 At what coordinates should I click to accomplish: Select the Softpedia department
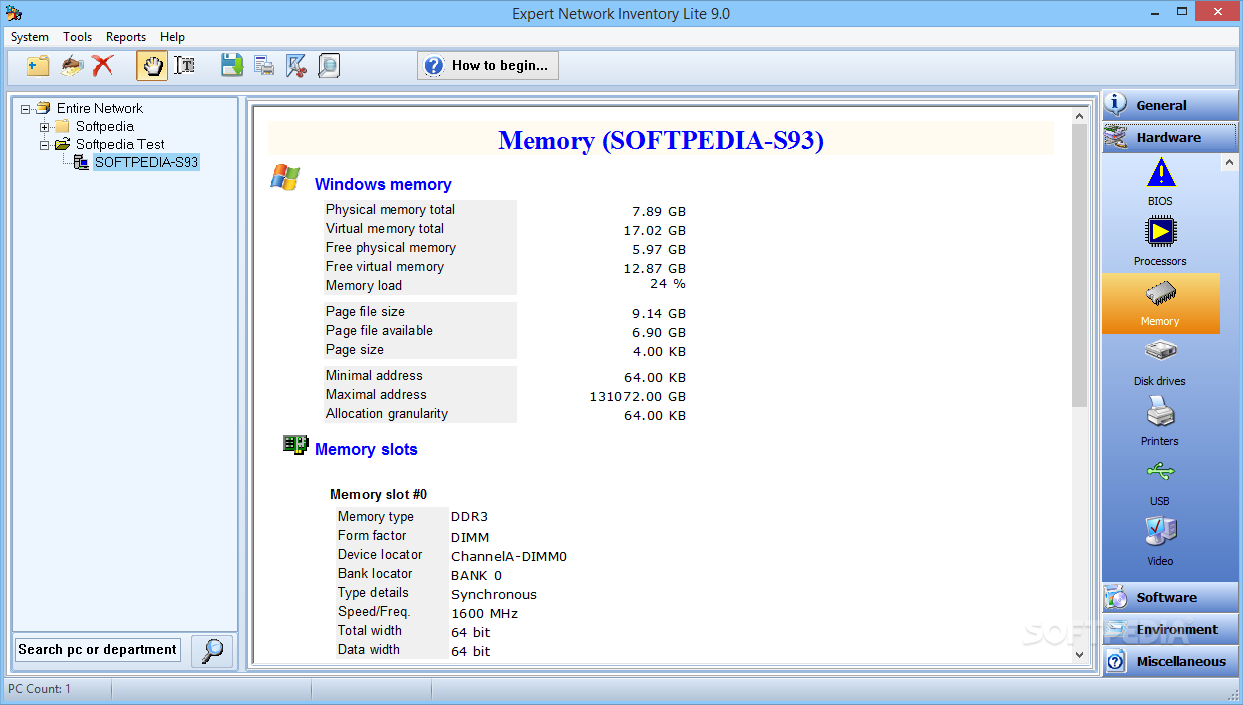105,126
